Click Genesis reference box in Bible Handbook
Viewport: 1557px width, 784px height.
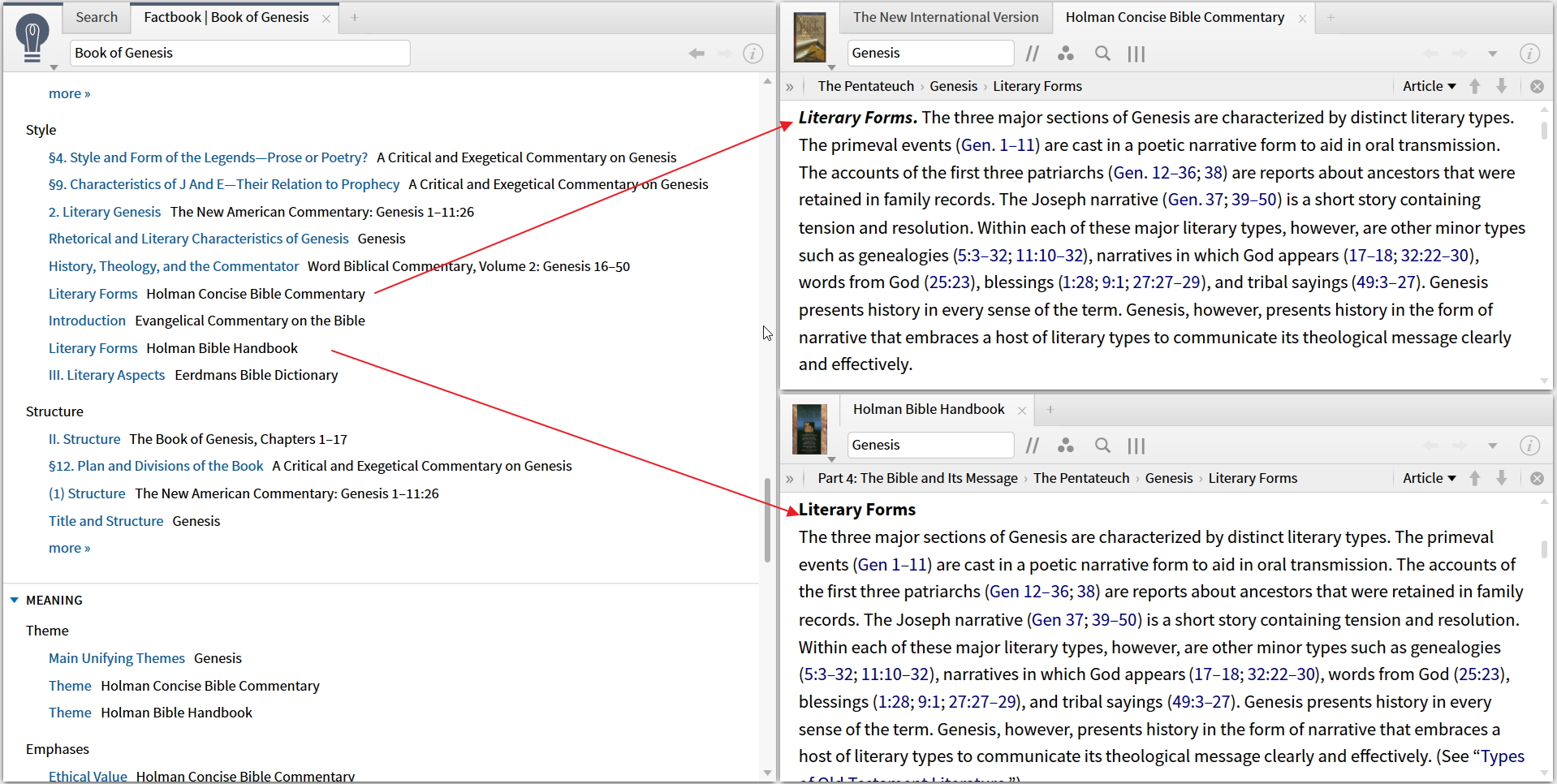click(x=931, y=445)
